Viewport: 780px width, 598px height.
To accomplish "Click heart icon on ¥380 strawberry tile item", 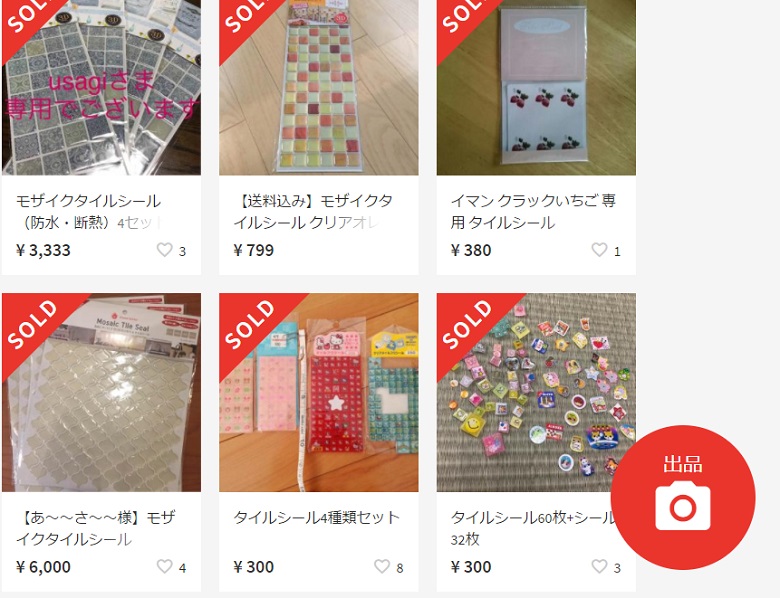I will [599, 250].
